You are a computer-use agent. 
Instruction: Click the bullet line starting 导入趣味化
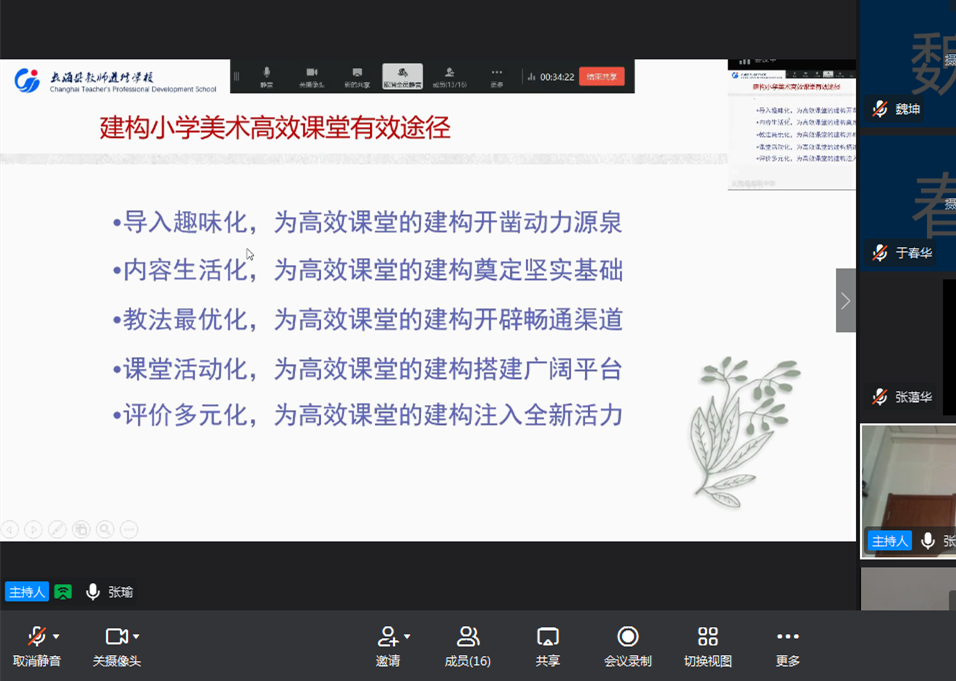click(368, 223)
